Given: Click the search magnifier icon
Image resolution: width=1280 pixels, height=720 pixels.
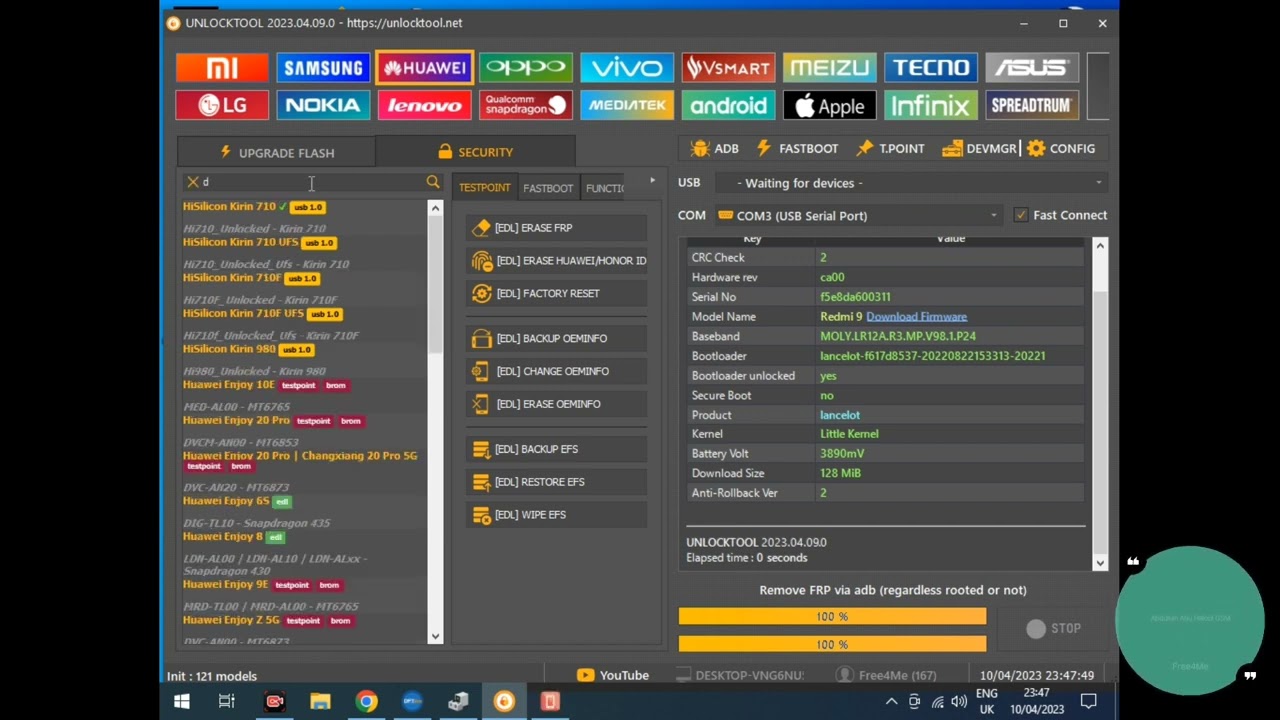Looking at the screenshot, I should pyautogui.click(x=433, y=182).
